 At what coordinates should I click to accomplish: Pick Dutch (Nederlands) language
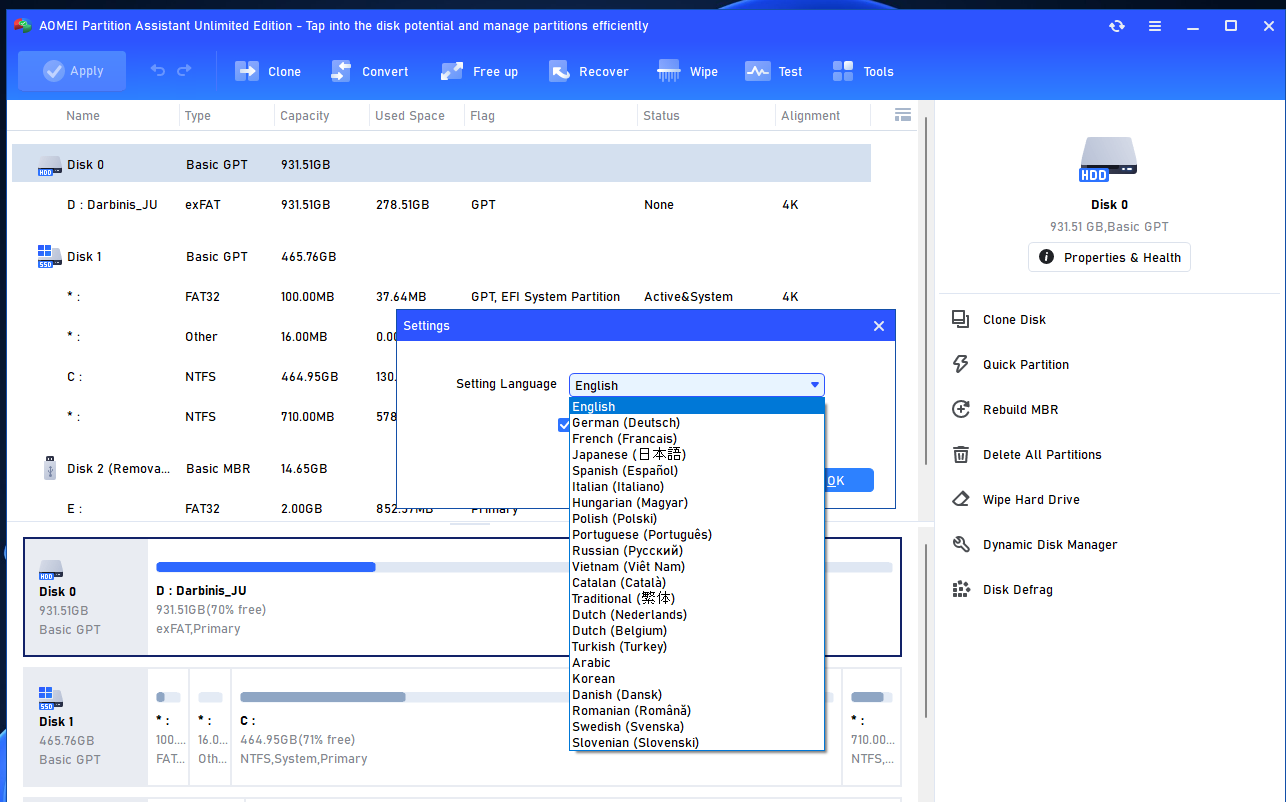point(697,614)
